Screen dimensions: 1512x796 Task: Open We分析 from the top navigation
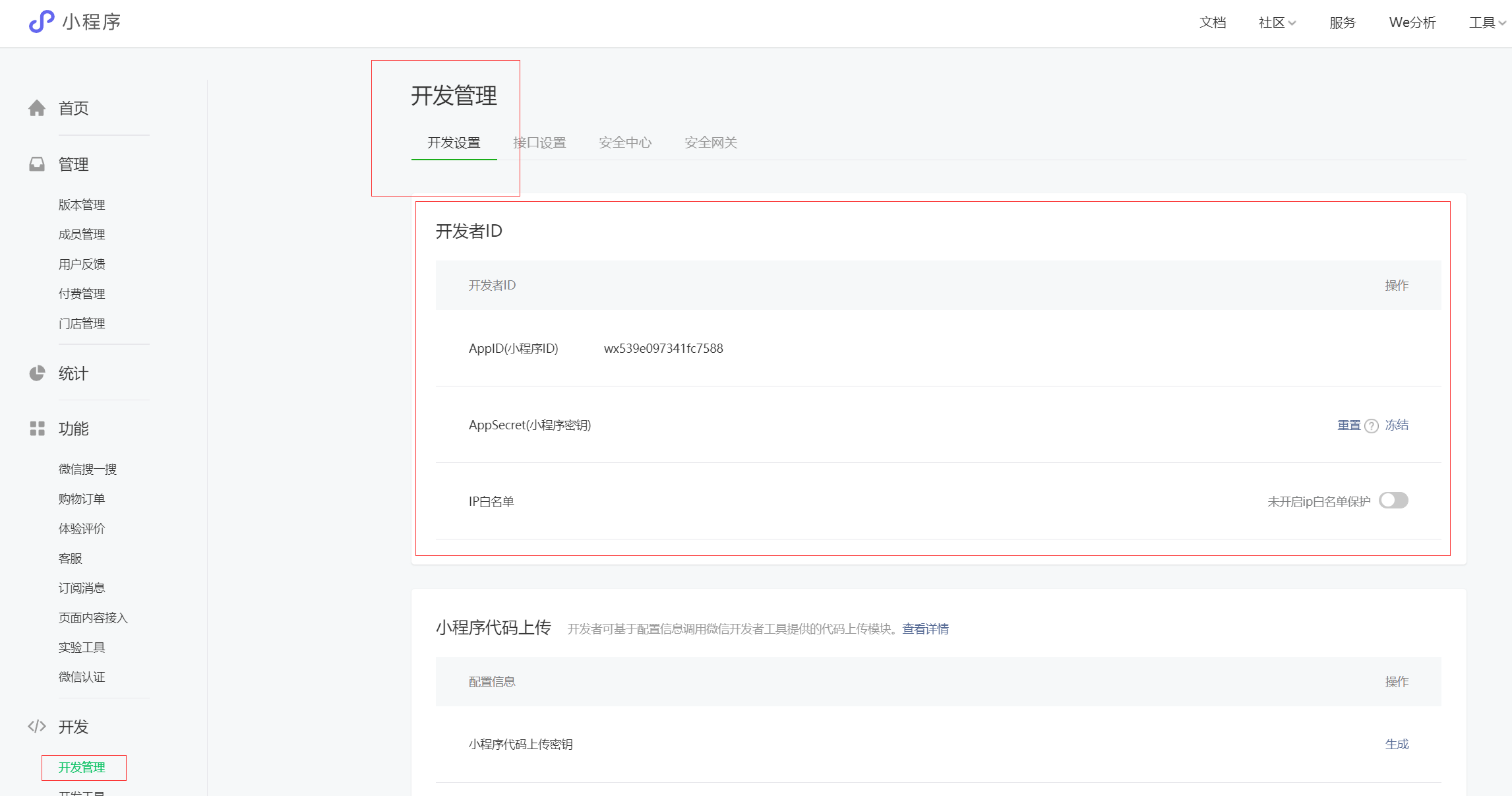pos(1412,22)
